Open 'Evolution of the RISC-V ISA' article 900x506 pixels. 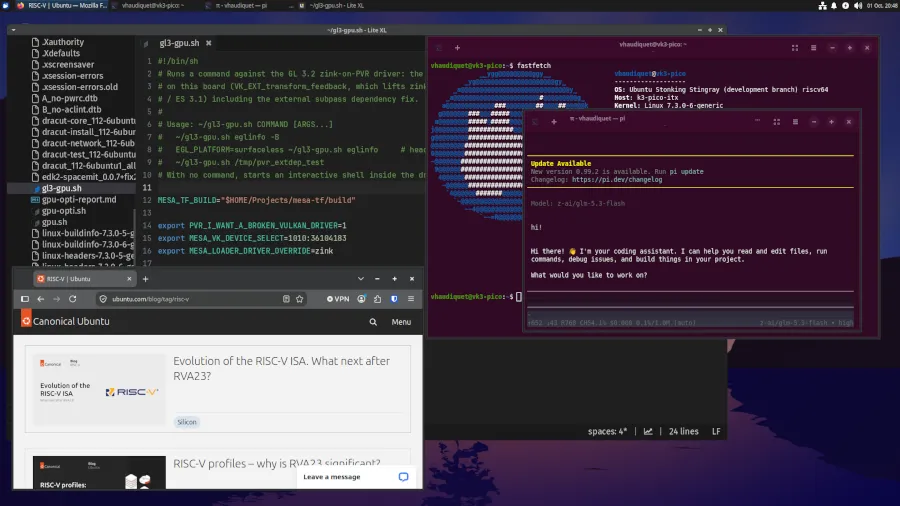point(281,368)
